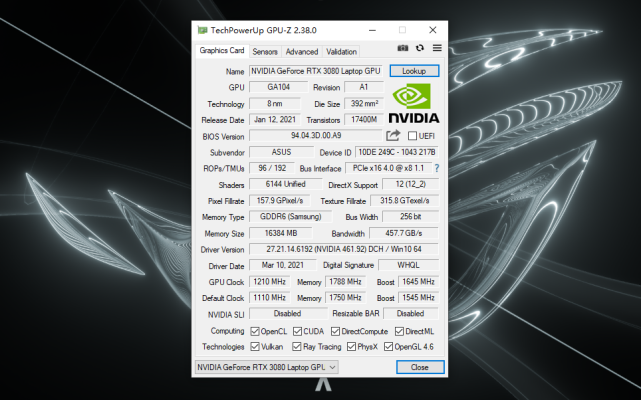Click the GPU Clock value 1210 MHz
Viewport: 641px width, 400px height.
[x=269, y=282]
